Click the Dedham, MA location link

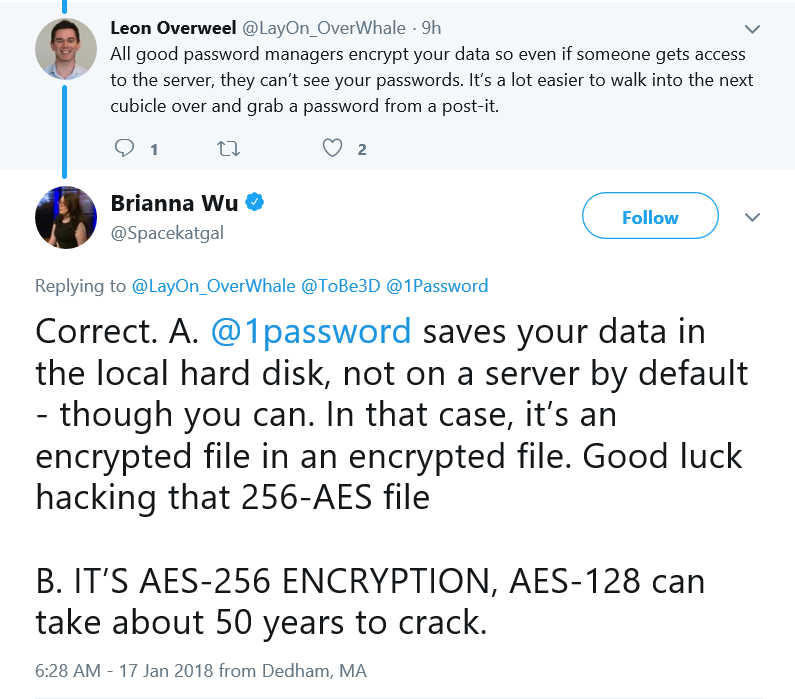coord(314,671)
